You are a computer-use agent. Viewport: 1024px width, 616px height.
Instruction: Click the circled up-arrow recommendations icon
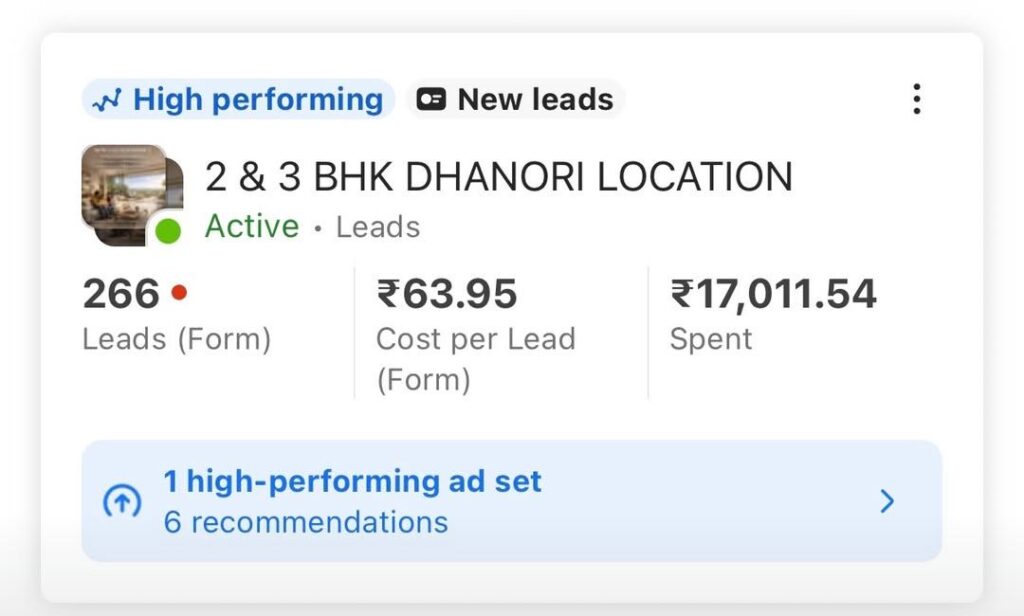coord(123,501)
